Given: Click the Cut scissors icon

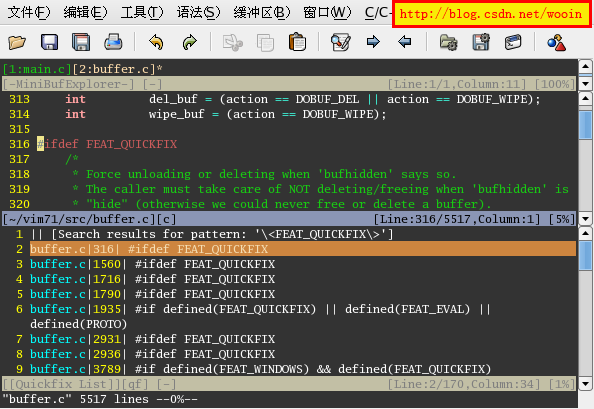Looking at the screenshot, I should point(233,42).
